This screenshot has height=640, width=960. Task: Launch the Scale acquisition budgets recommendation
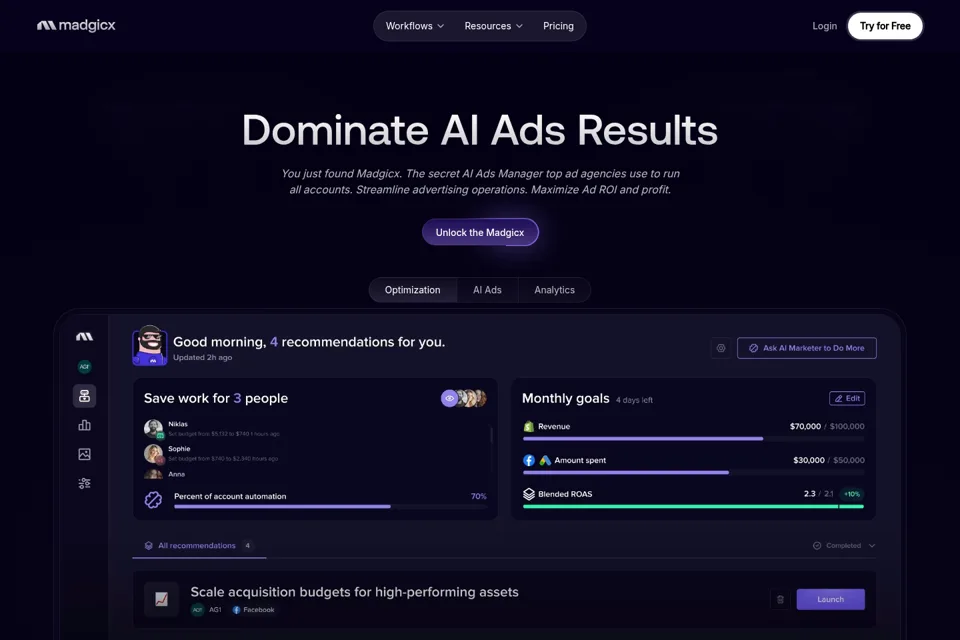pyautogui.click(x=830, y=599)
